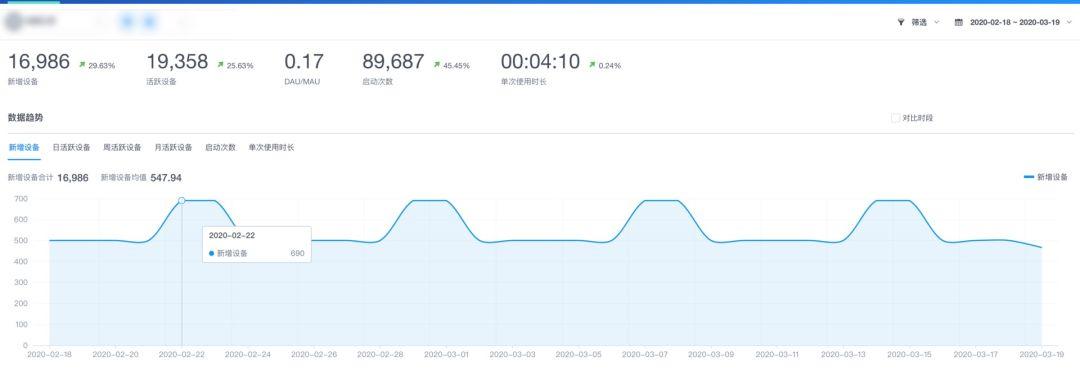This screenshot has height=374, width=1080.
Task: Click the 2020-02-22 data point on the chart
Action: tap(182, 200)
